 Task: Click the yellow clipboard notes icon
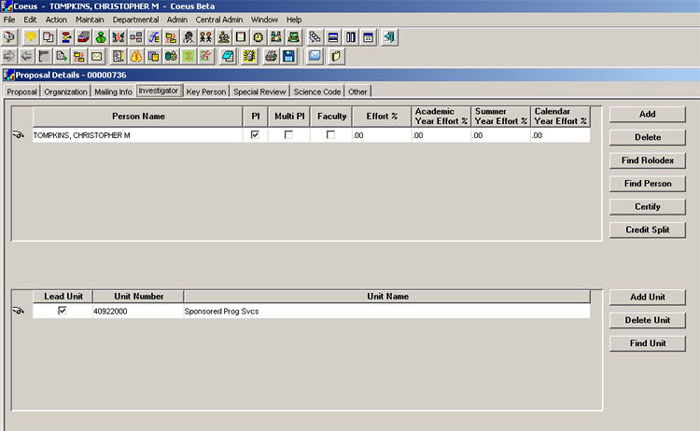click(x=336, y=56)
